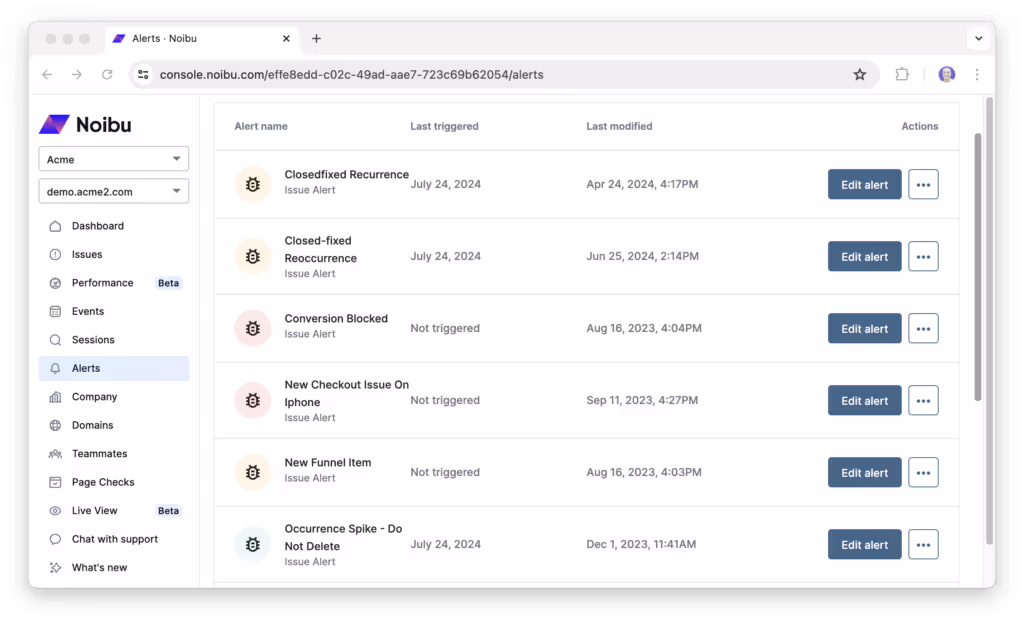Edit the Occurrence Spike - Do Not Delete alert

click(864, 544)
